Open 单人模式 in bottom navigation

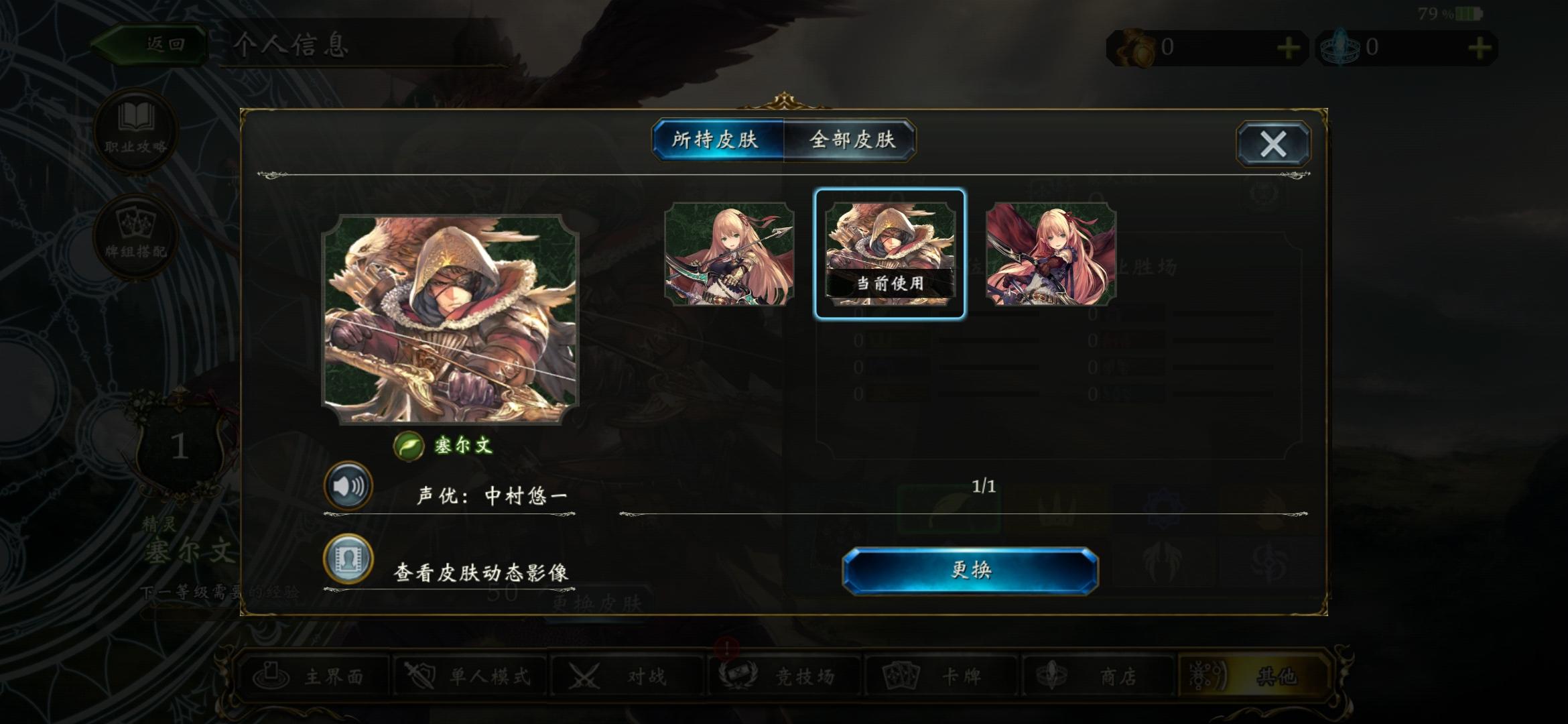pos(470,676)
